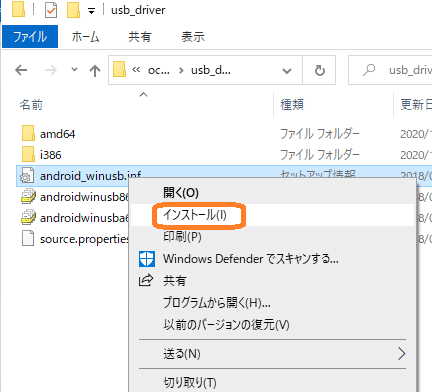Scan with Windows Defender menu entry
The image size is (432, 392).
(x=273, y=259)
